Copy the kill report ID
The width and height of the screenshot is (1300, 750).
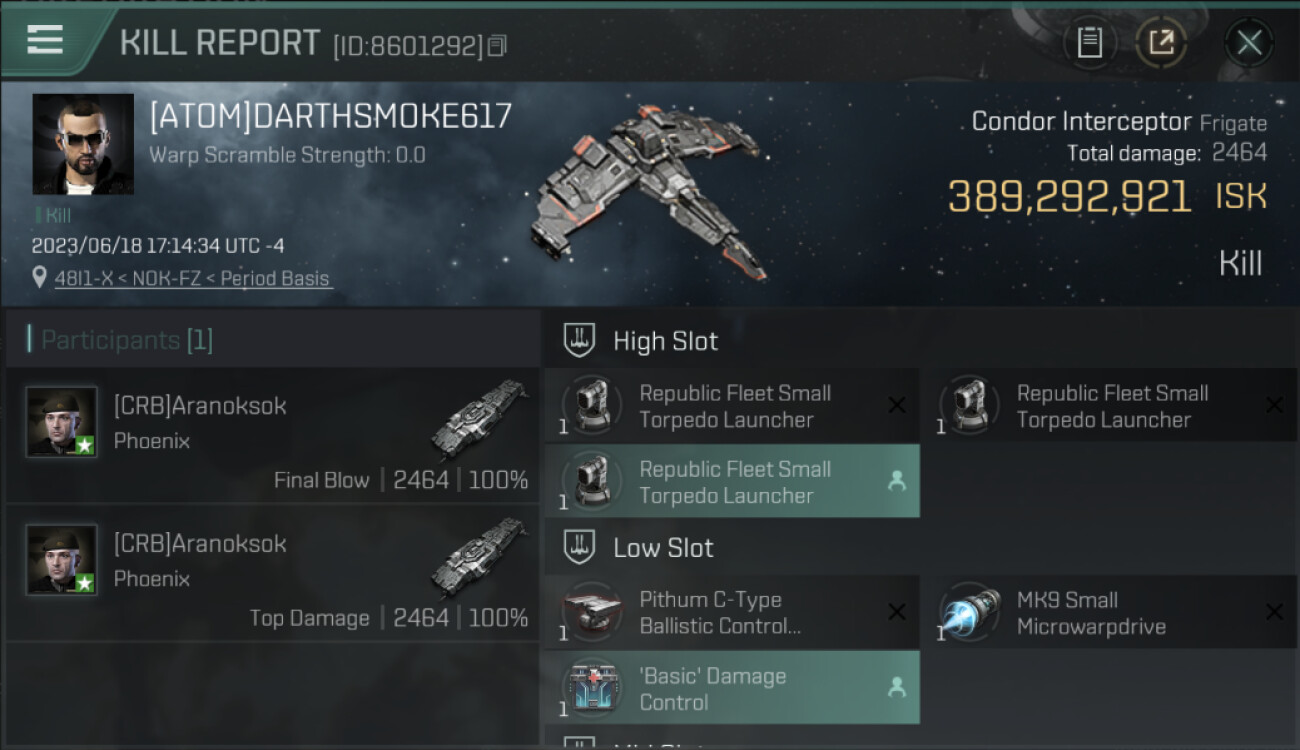498,46
